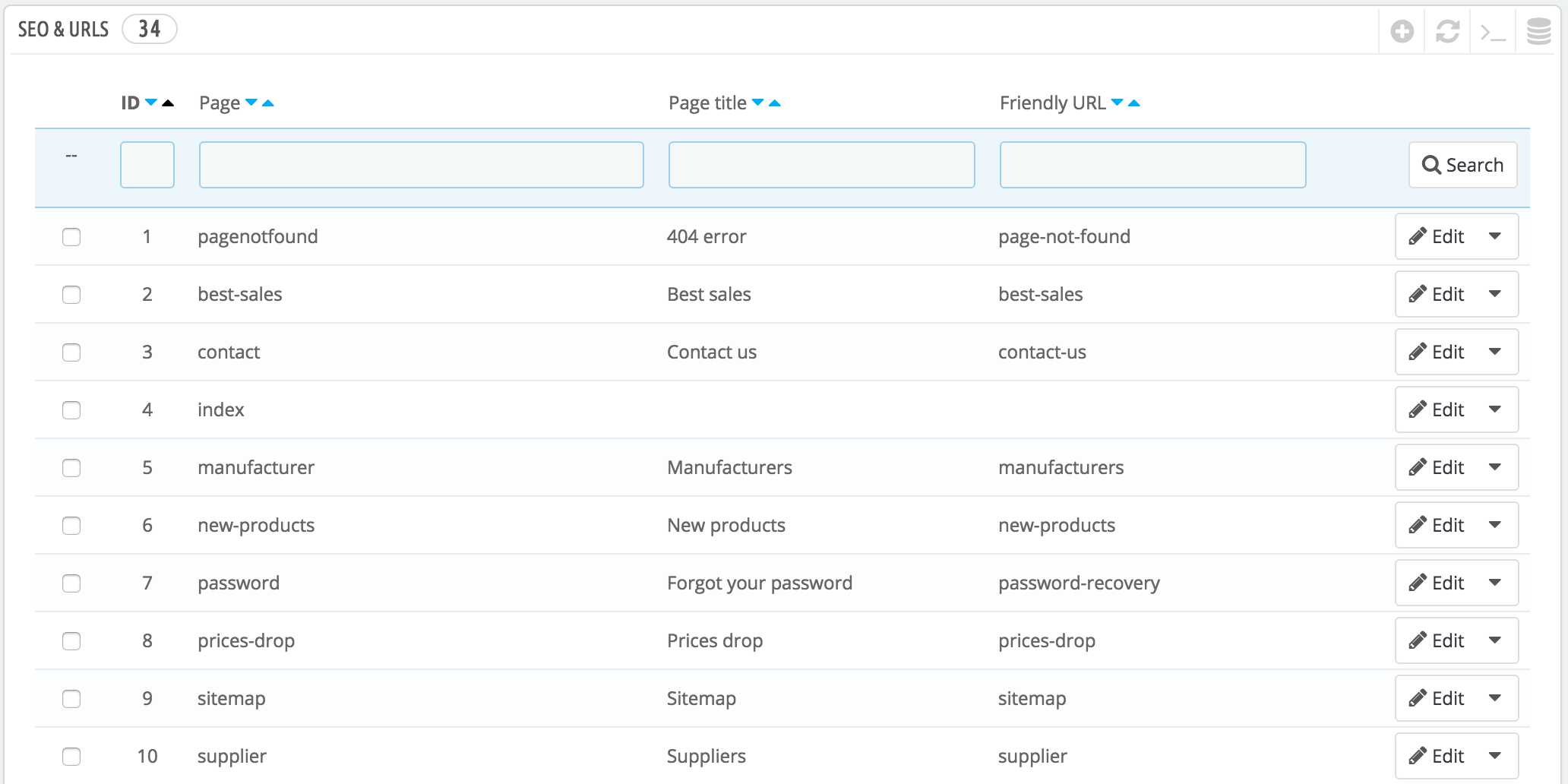Click the 'Manufacturers' page title cell
The width and height of the screenshot is (1568, 784).
729,467
